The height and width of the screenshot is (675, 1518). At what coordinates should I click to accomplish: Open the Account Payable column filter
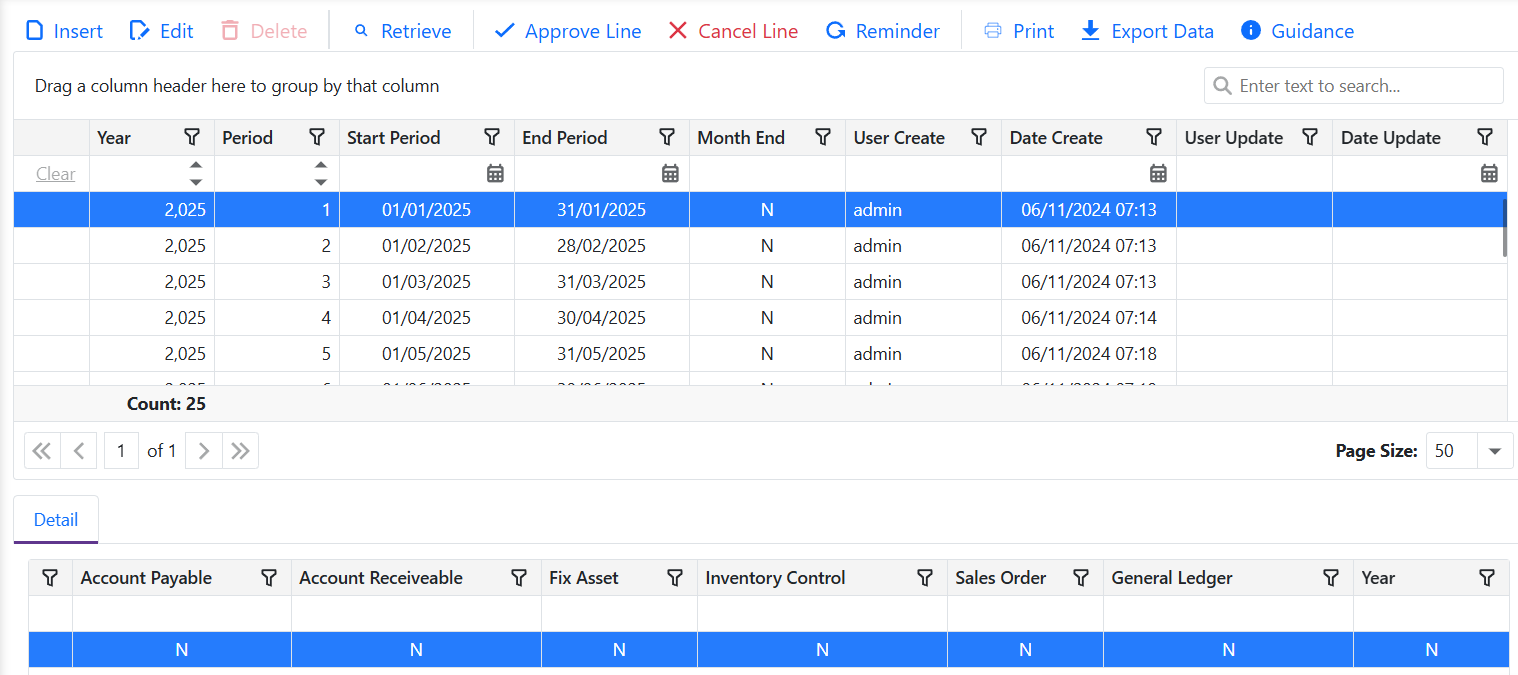(x=269, y=577)
